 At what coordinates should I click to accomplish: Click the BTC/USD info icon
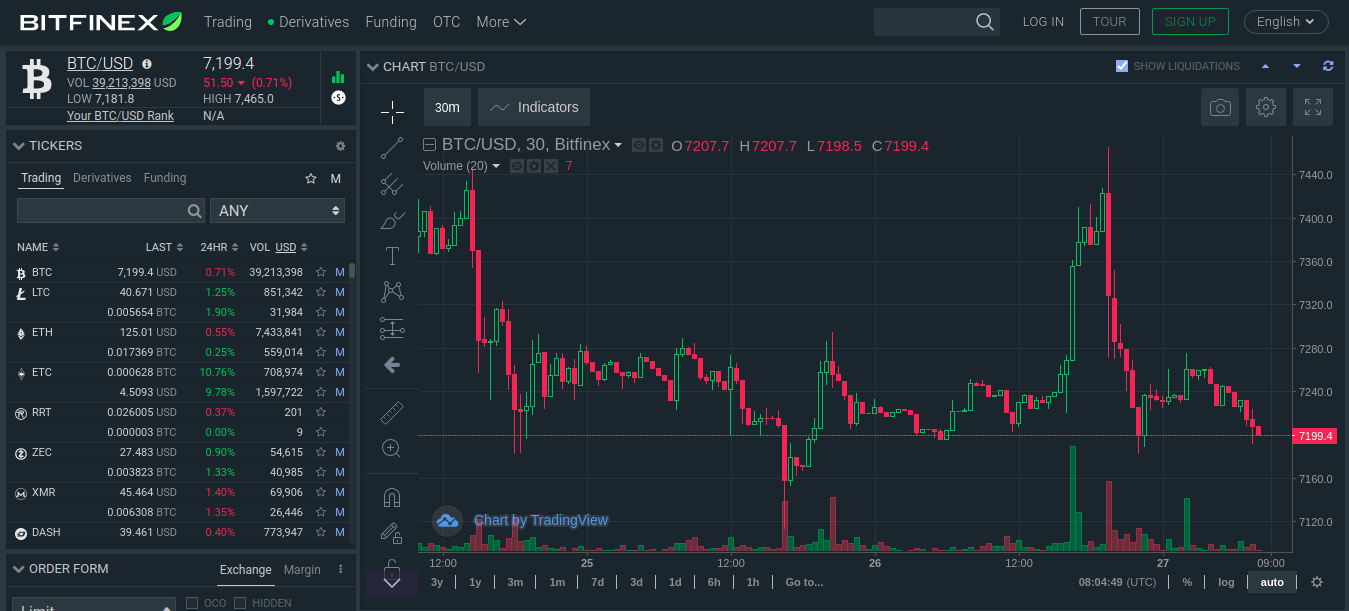click(x=147, y=63)
